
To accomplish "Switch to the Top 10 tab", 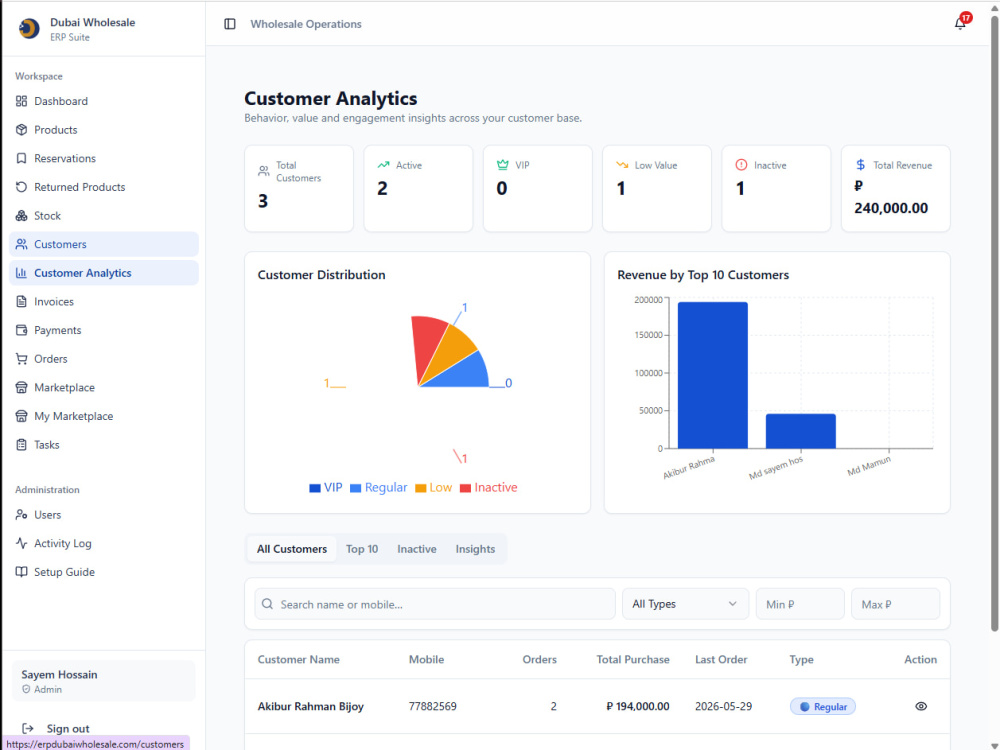I will tap(362, 549).
